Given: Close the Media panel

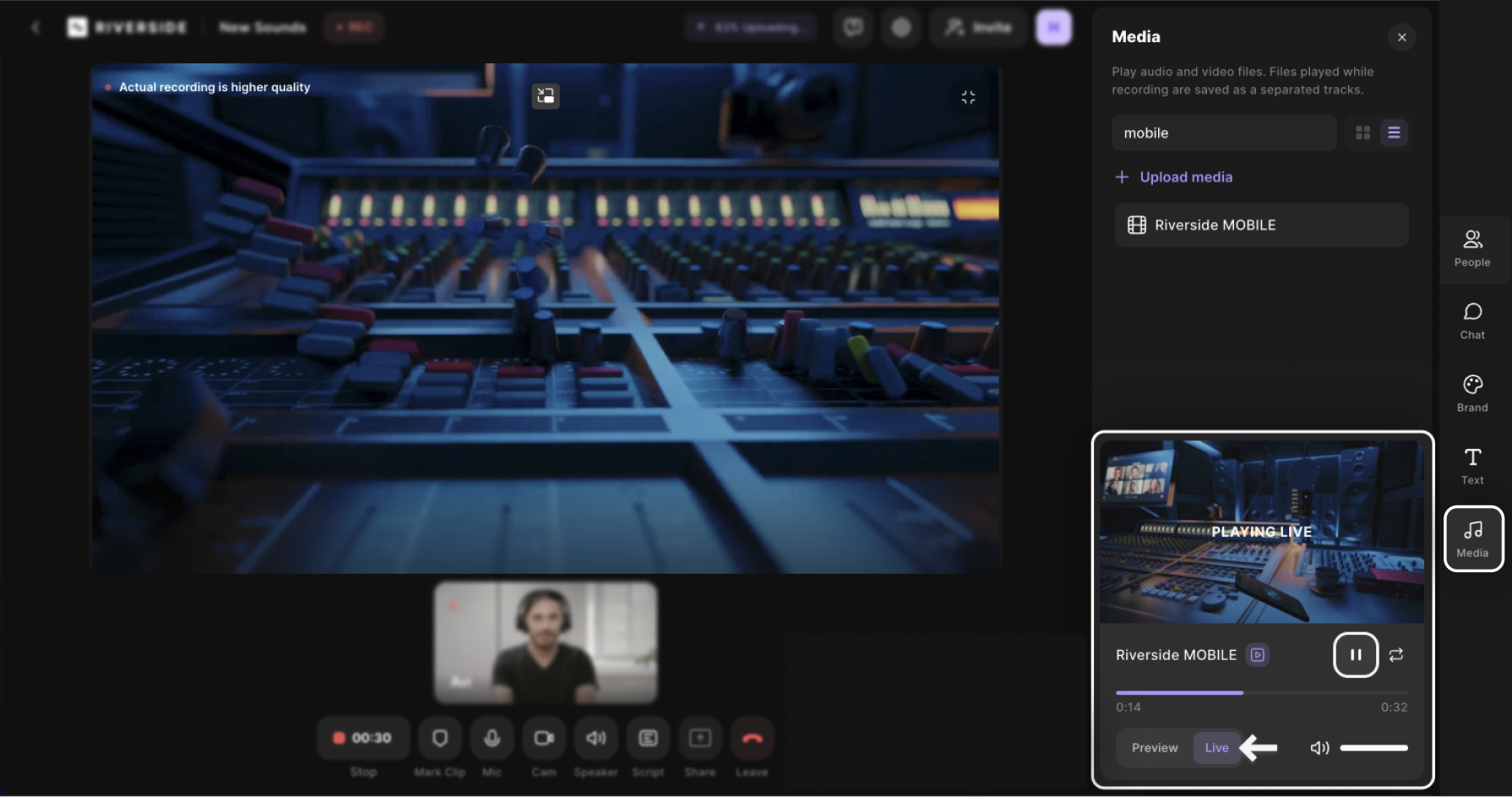Looking at the screenshot, I should [1401, 37].
